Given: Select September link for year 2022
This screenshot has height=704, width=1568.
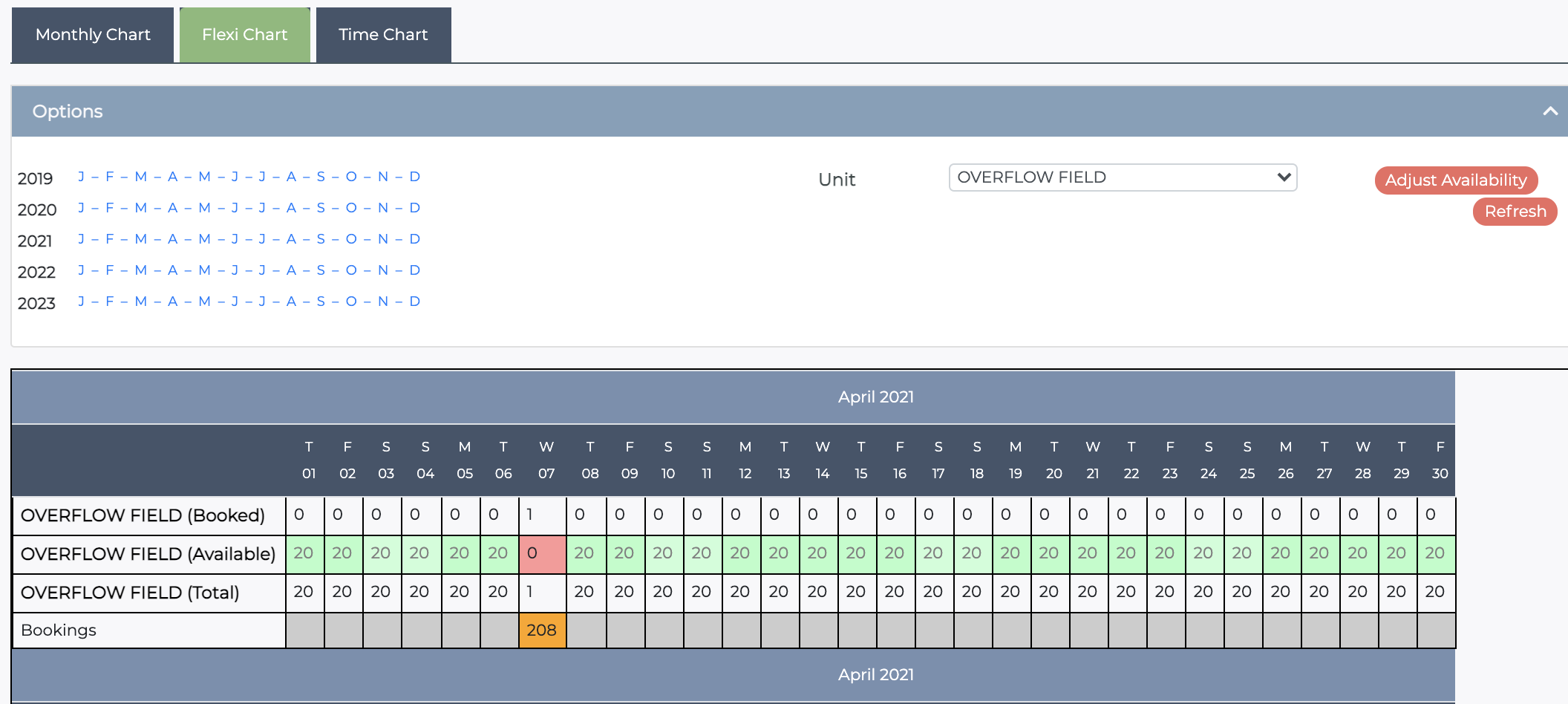Looking at the screenshot, I should coord(321,270).
